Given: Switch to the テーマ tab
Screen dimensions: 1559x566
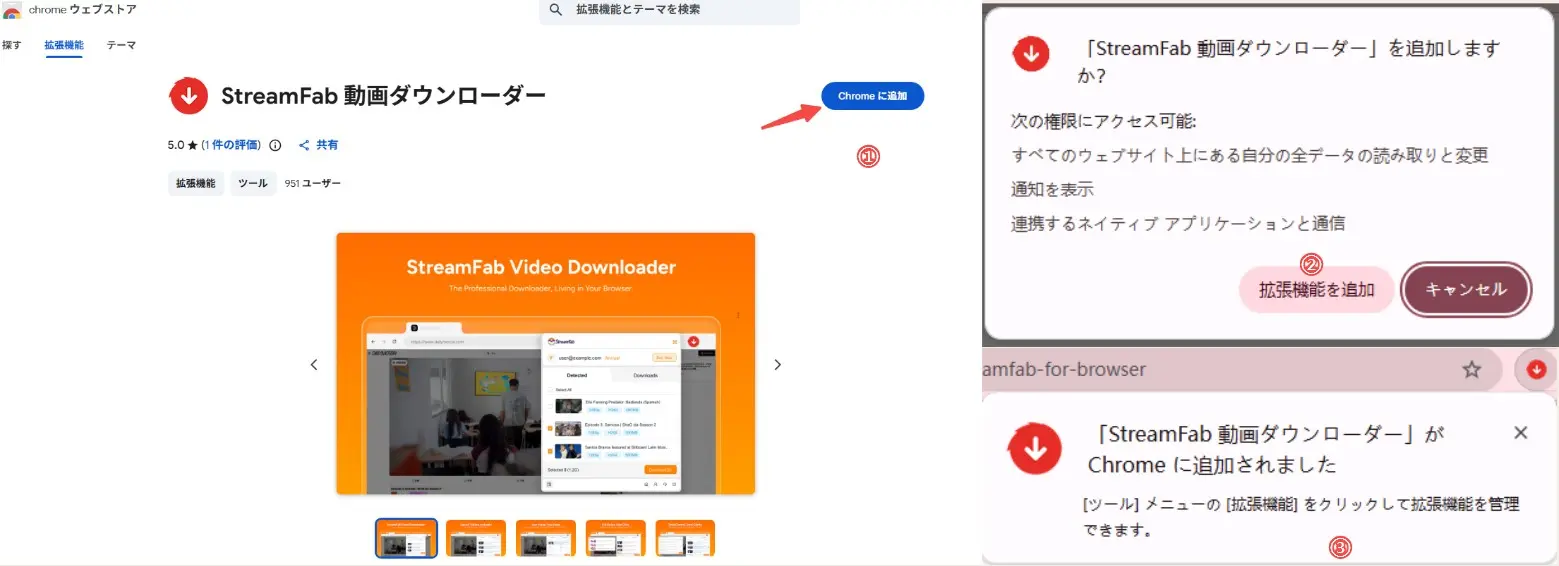Looking at the screenshot, I should point(121,45).
